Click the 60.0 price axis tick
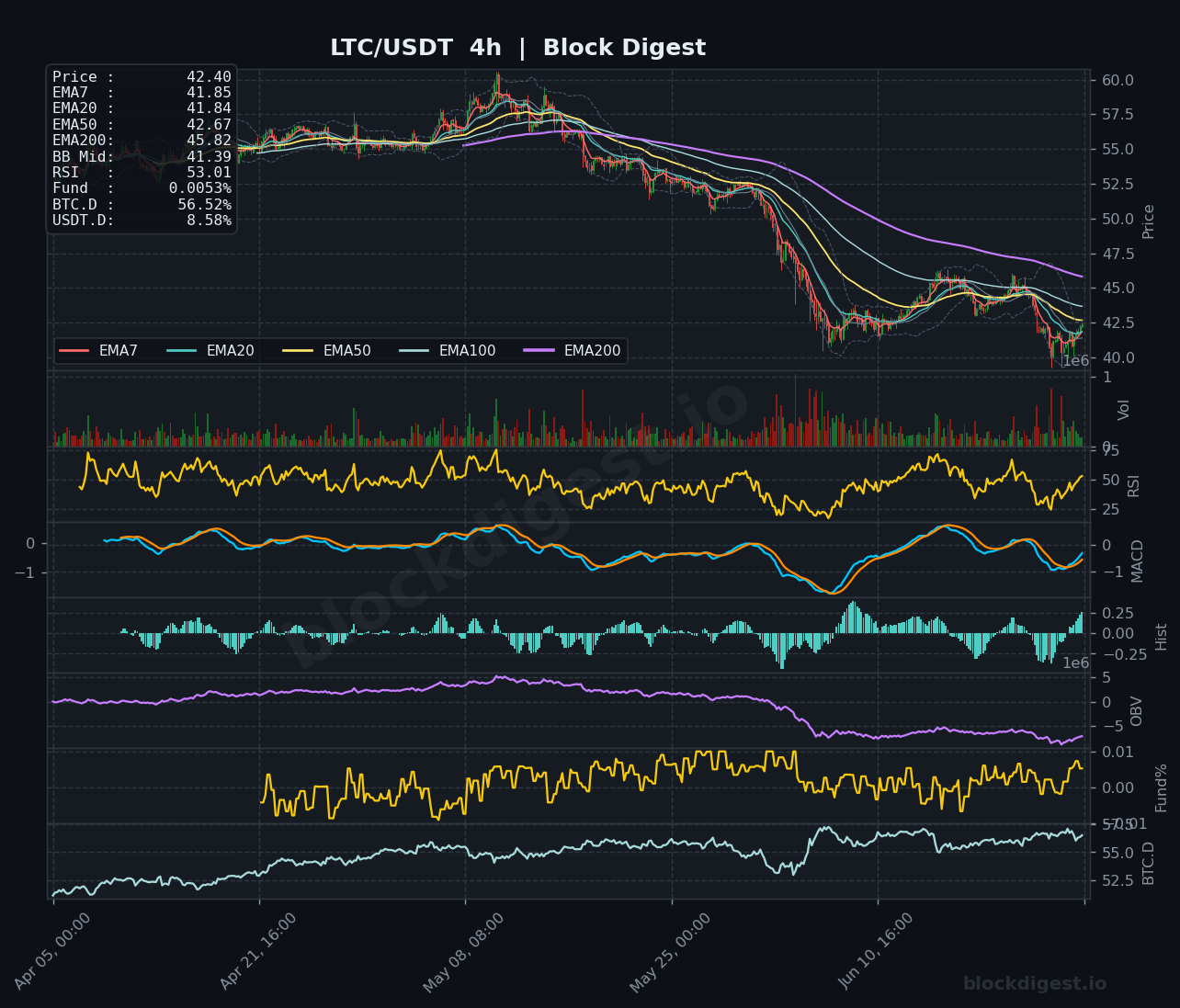 tap(1118, 80)
